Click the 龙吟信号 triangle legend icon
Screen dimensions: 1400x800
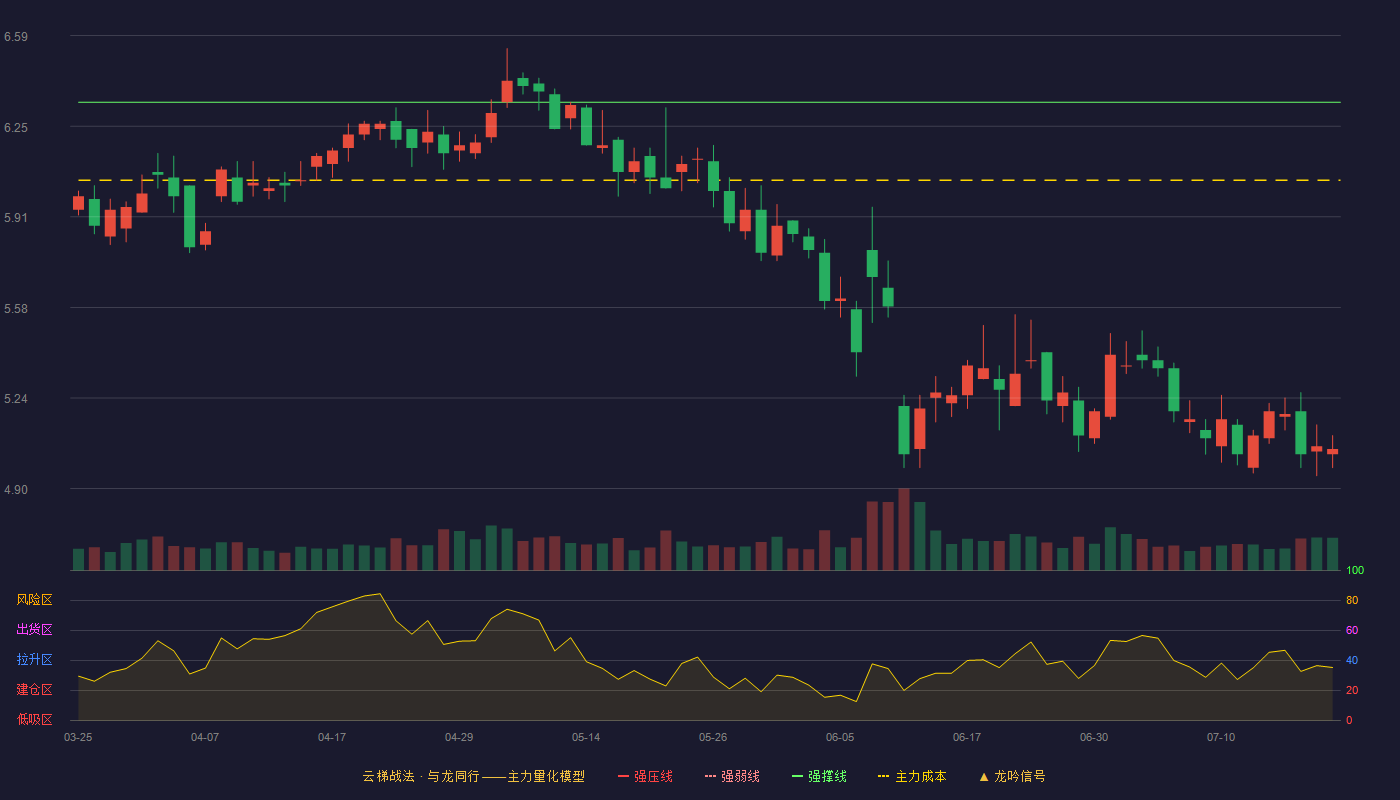coord(984,776)
